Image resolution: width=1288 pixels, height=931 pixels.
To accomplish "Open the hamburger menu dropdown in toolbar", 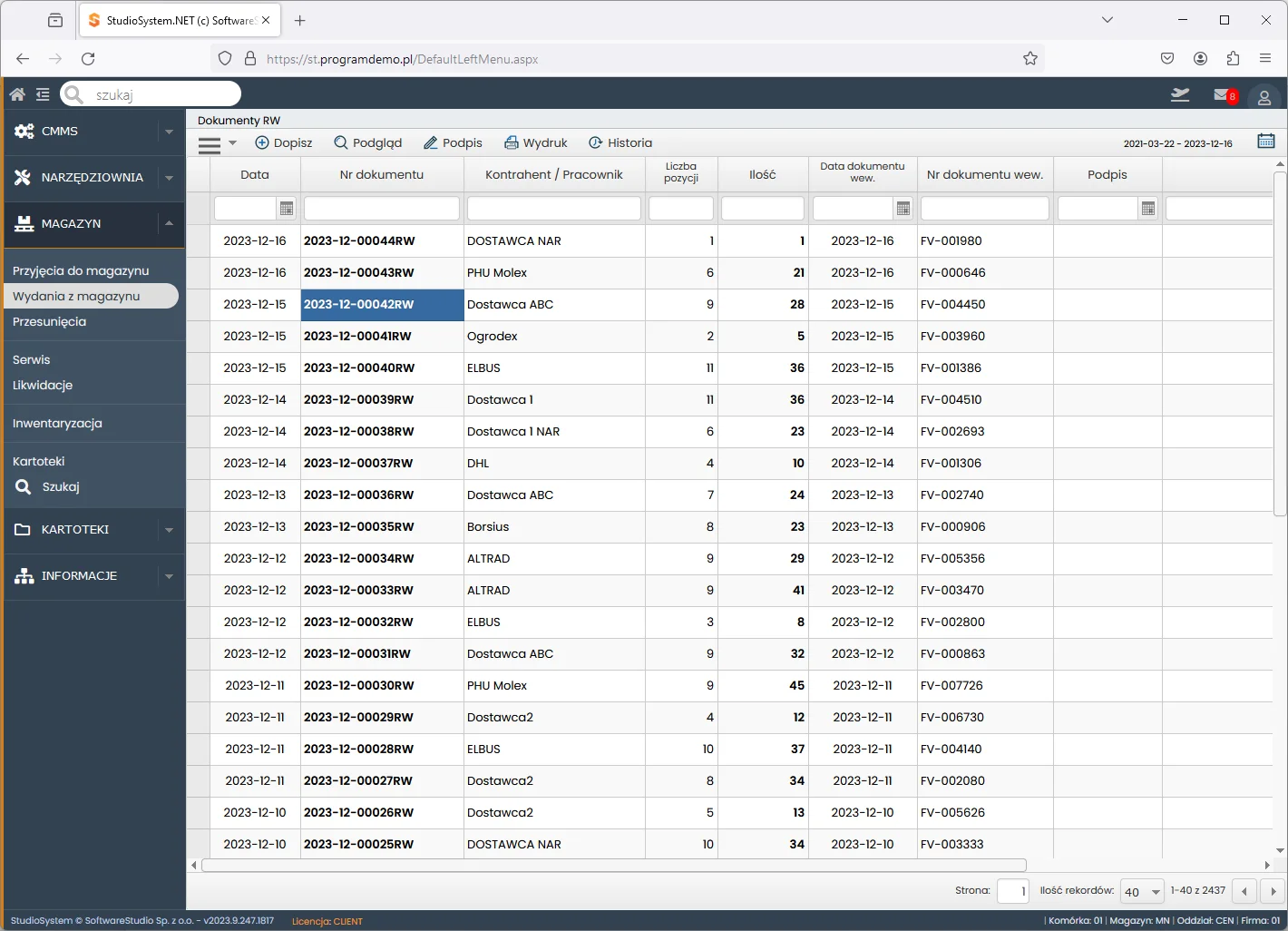I will (217, 143).
